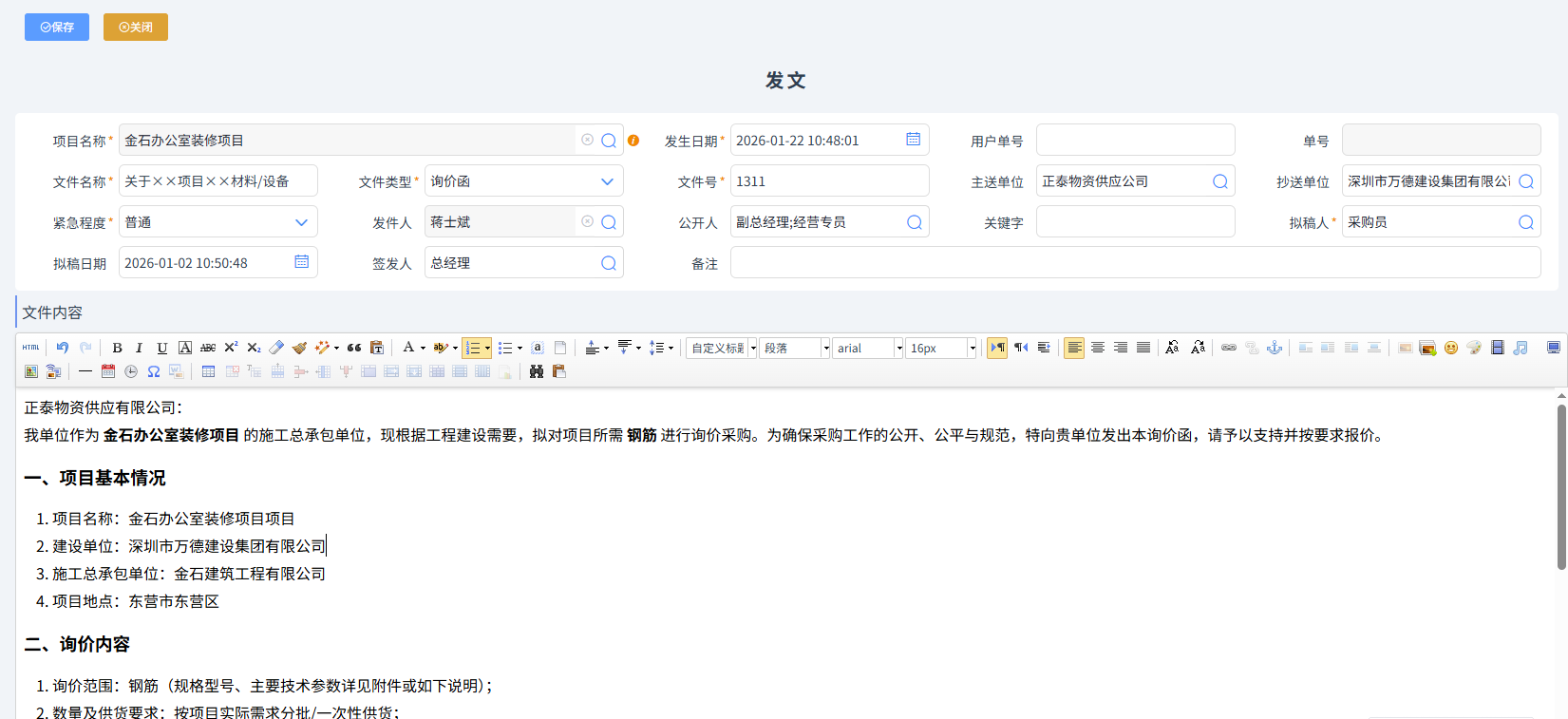Clear the 项目名称 field

pyautogui.click(x=588, y=140)
